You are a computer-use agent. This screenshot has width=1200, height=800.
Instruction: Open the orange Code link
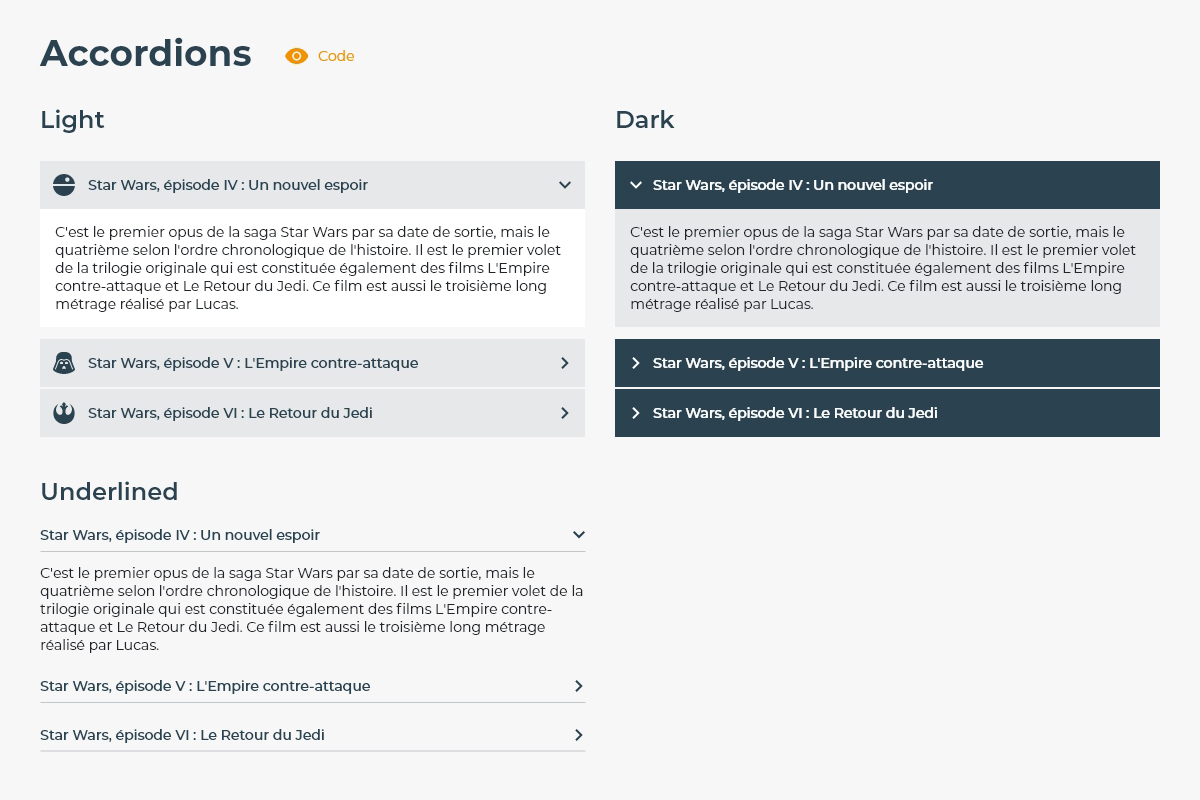pos(336,56)
